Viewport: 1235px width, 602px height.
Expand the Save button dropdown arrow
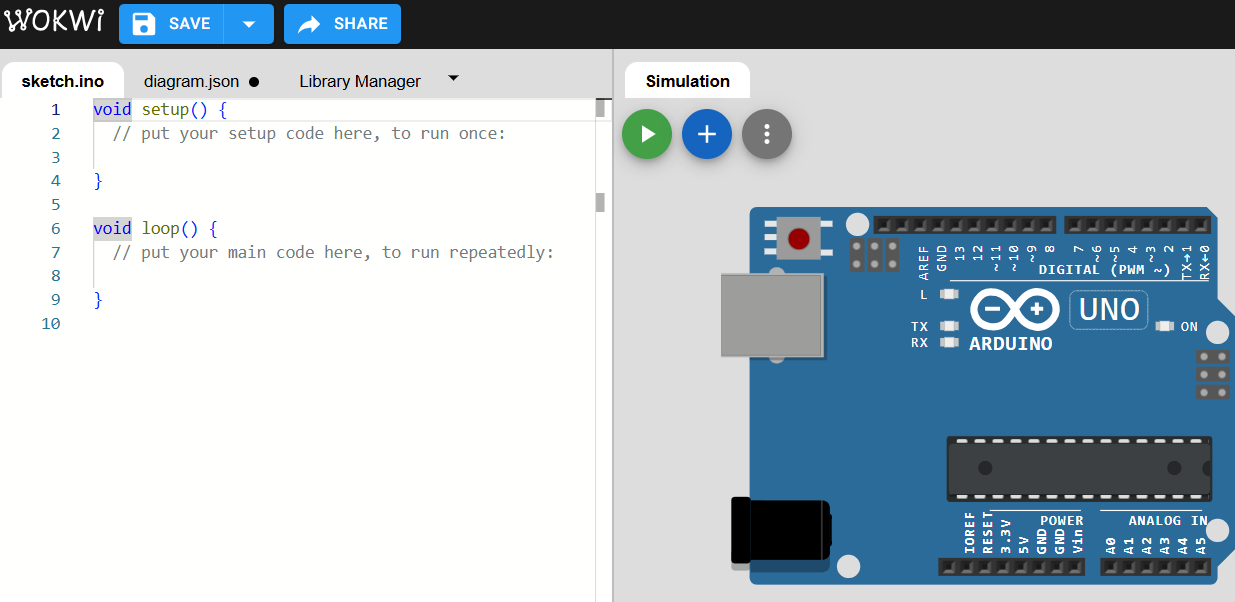point(249,24)
